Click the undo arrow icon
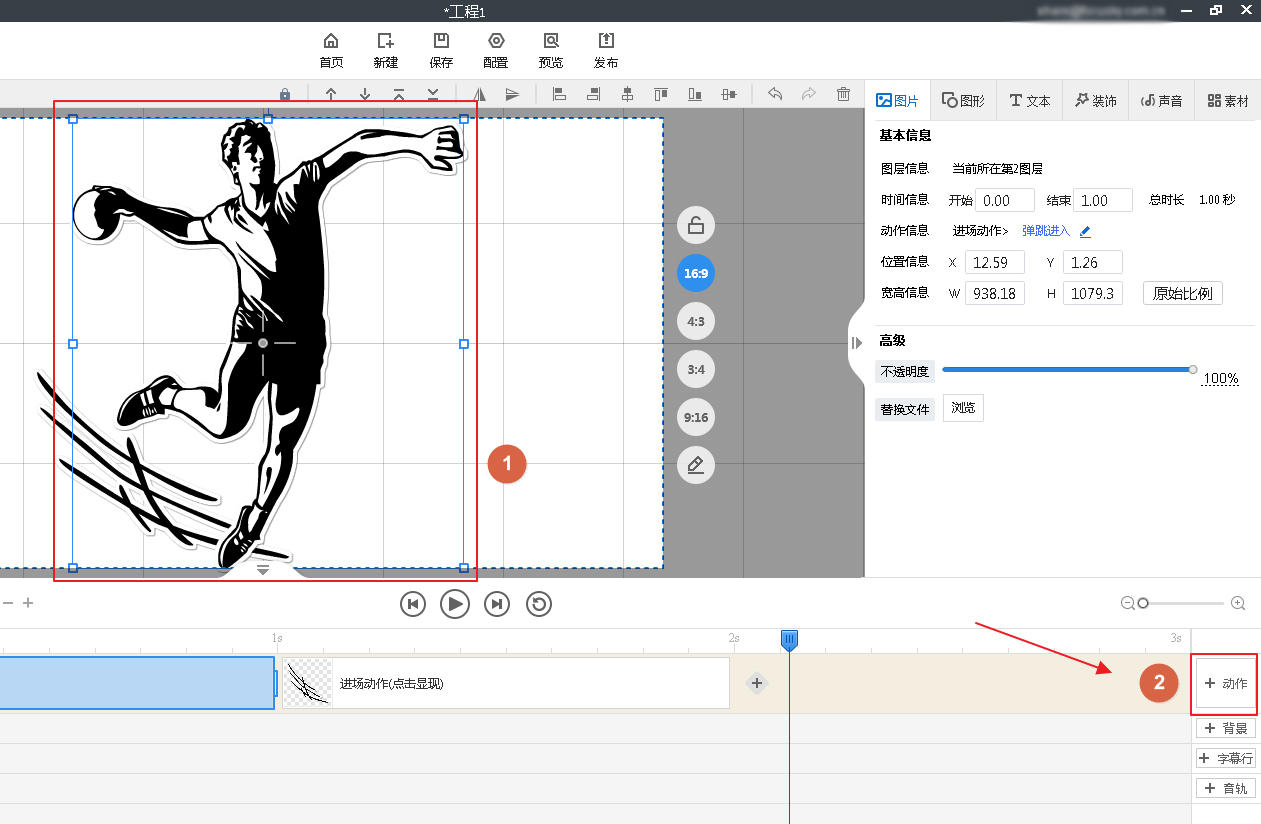This screenshot has height=824, width=1261. (x=775, y=94)
